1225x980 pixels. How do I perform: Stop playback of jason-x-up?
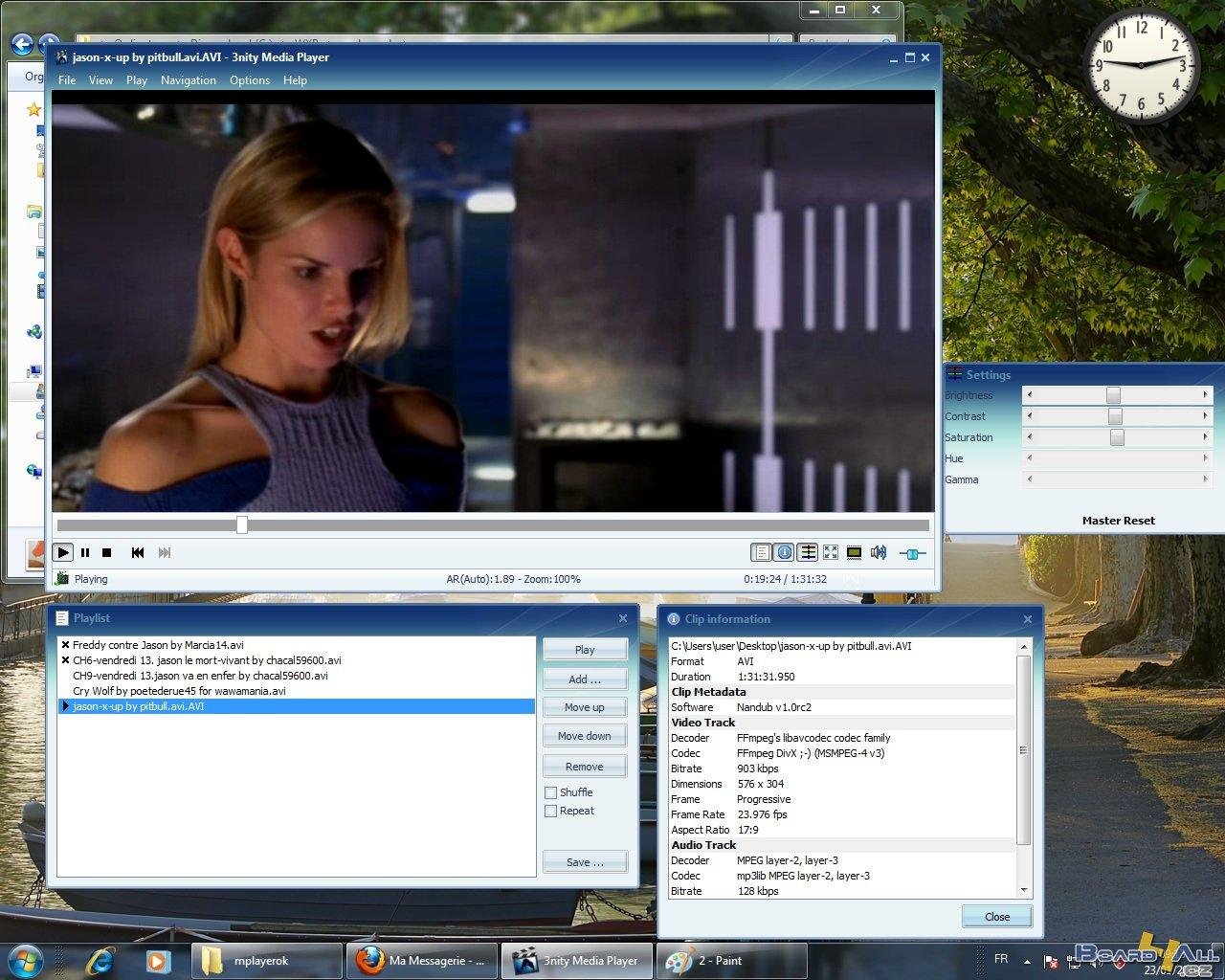pyautogui.click(x=107, y=552)
